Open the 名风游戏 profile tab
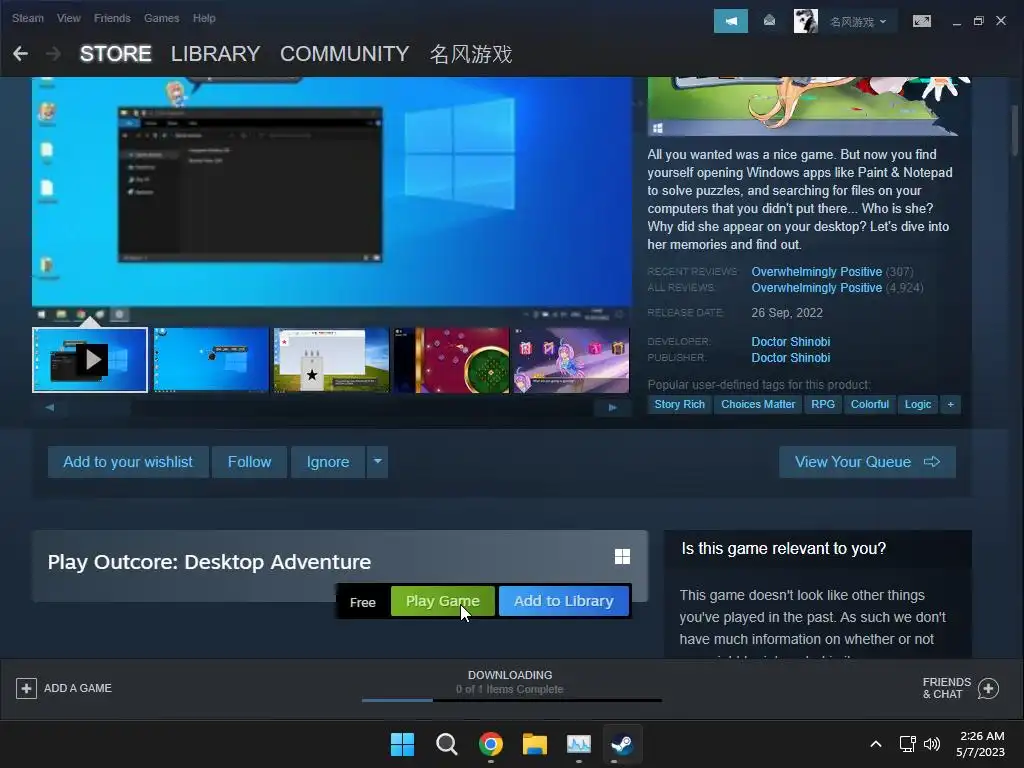This screenshot has height=768, width=1024. click(470, 54)
